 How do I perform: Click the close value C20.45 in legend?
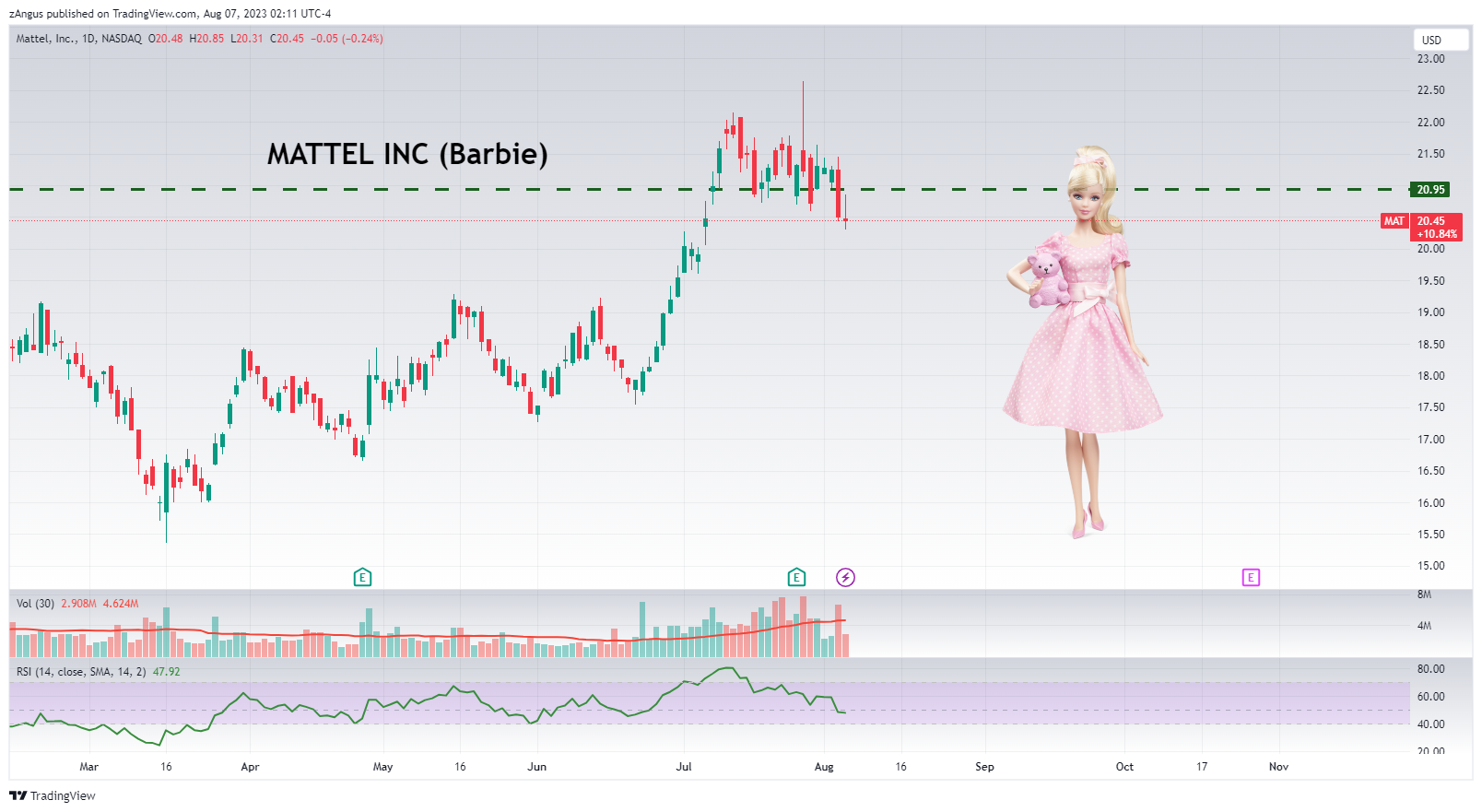pos(287,39)
